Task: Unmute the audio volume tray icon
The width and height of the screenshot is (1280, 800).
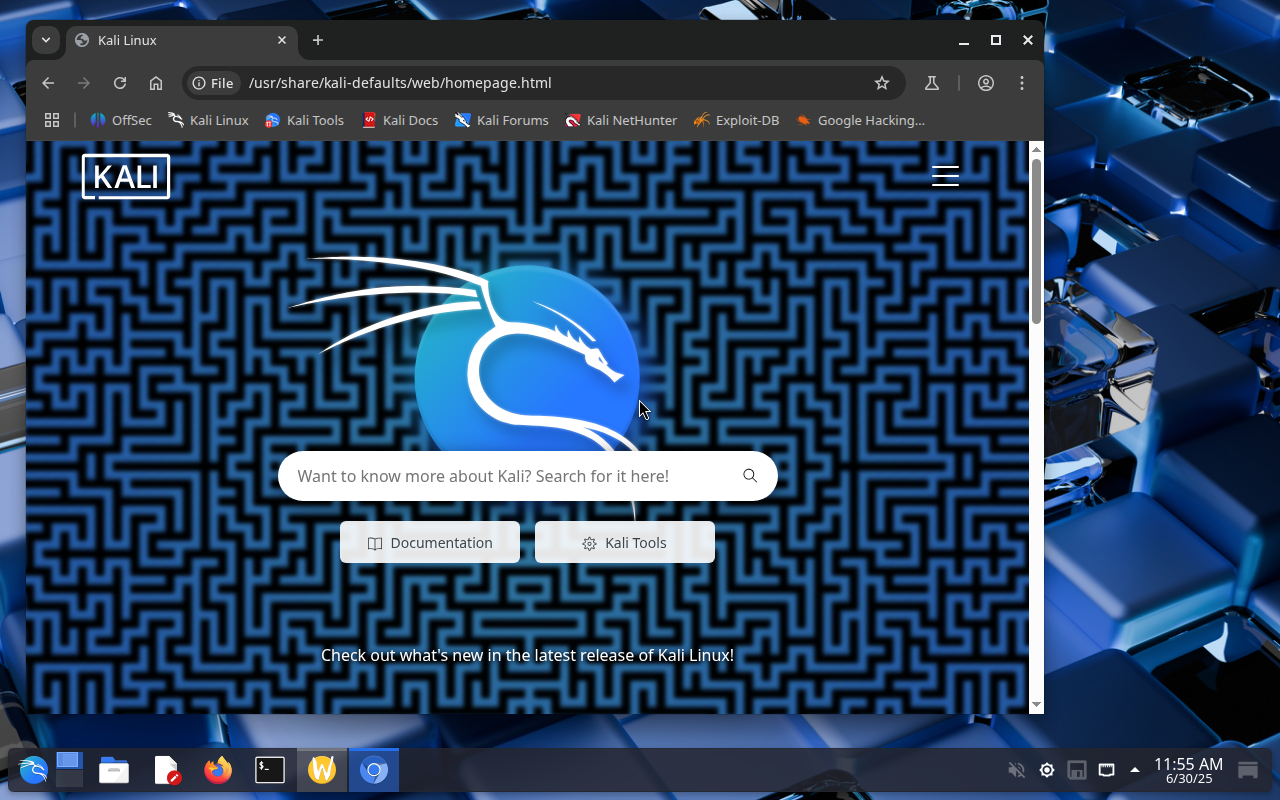Action: [x=1017, y=770]
